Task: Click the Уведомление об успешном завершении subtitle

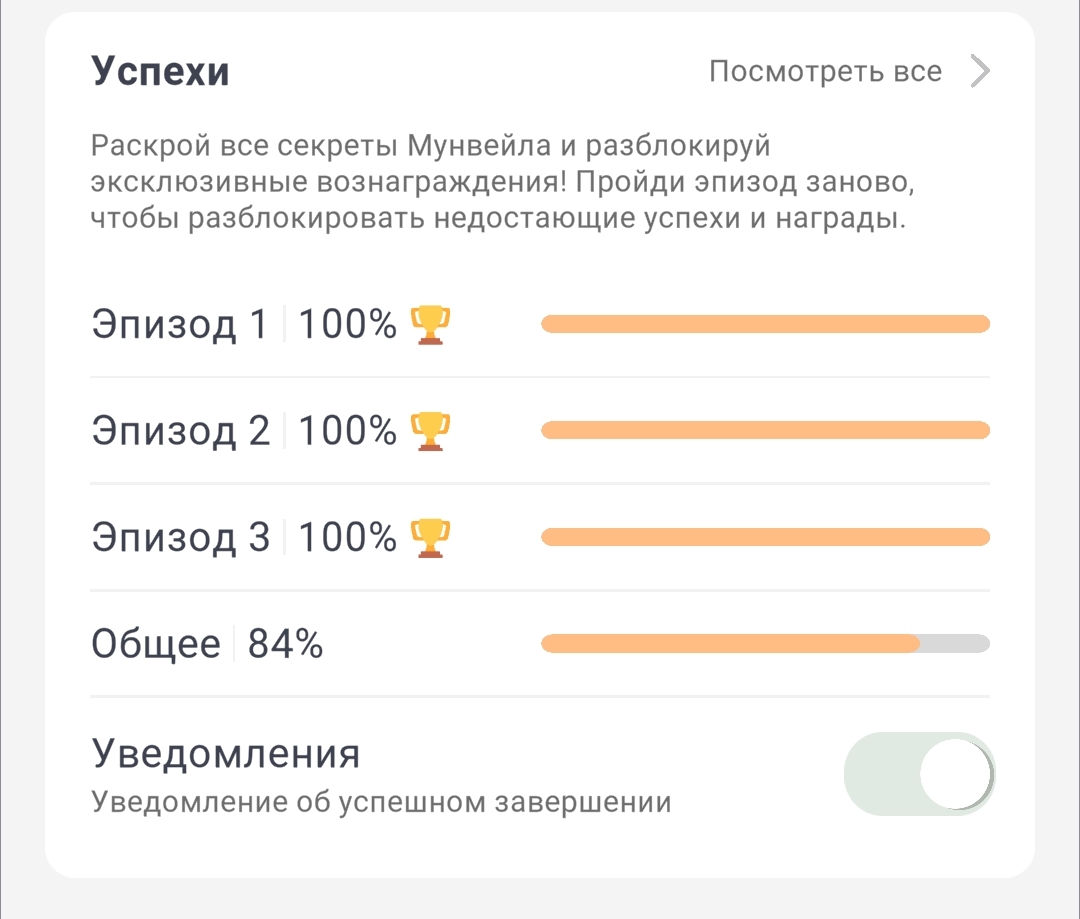Action: coord(381,802)
